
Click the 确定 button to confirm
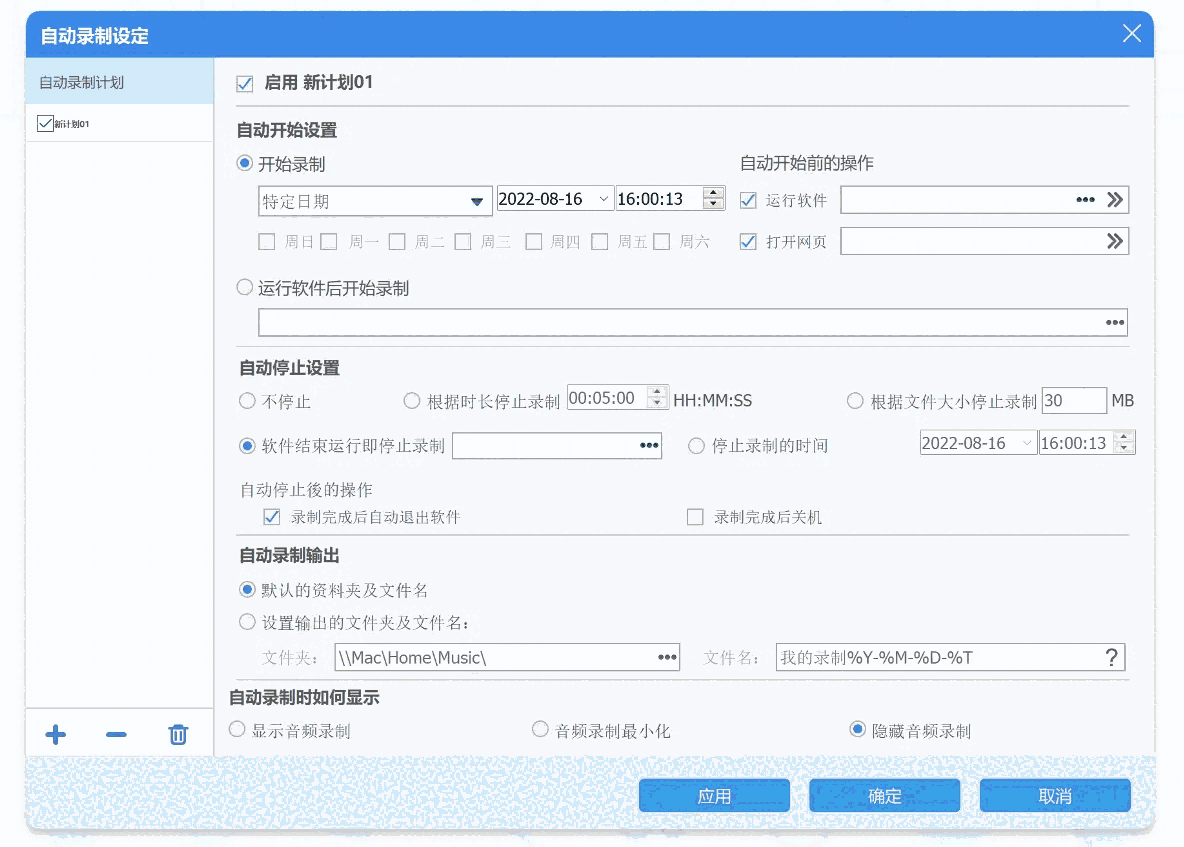pyautogui.click(x=884, y=795)
